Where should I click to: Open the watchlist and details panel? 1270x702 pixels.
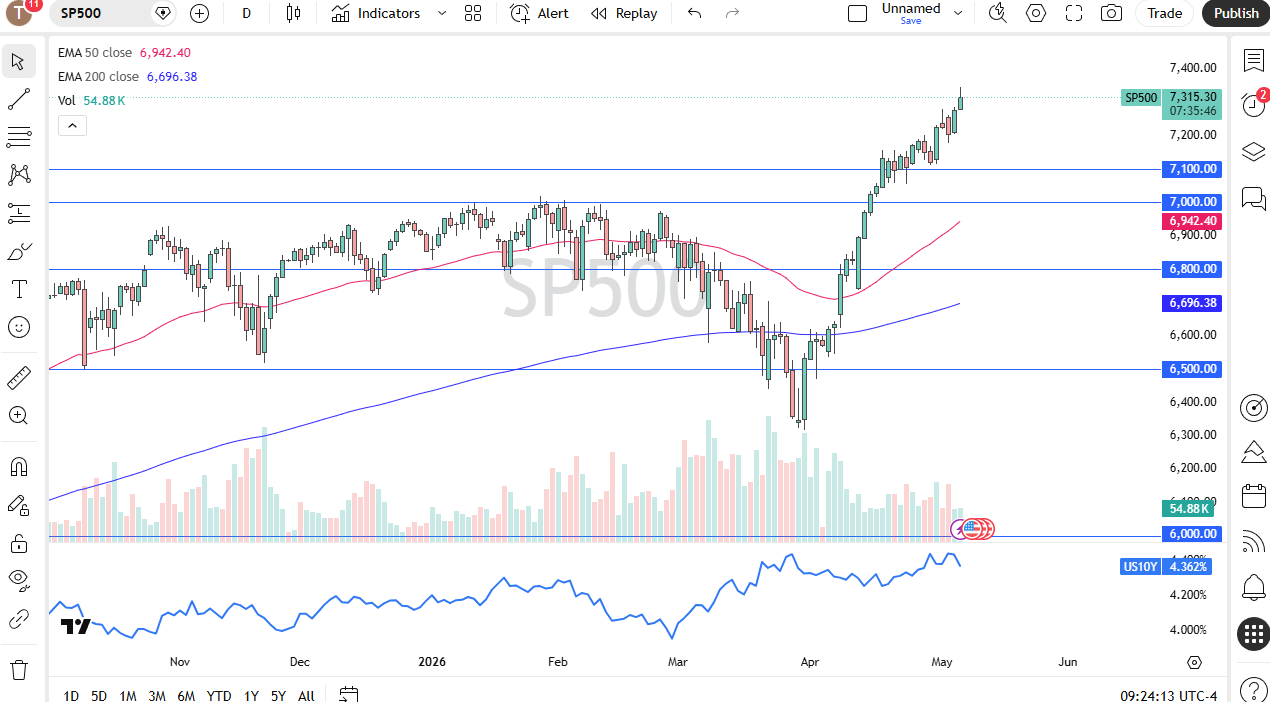click(1253, 60)
